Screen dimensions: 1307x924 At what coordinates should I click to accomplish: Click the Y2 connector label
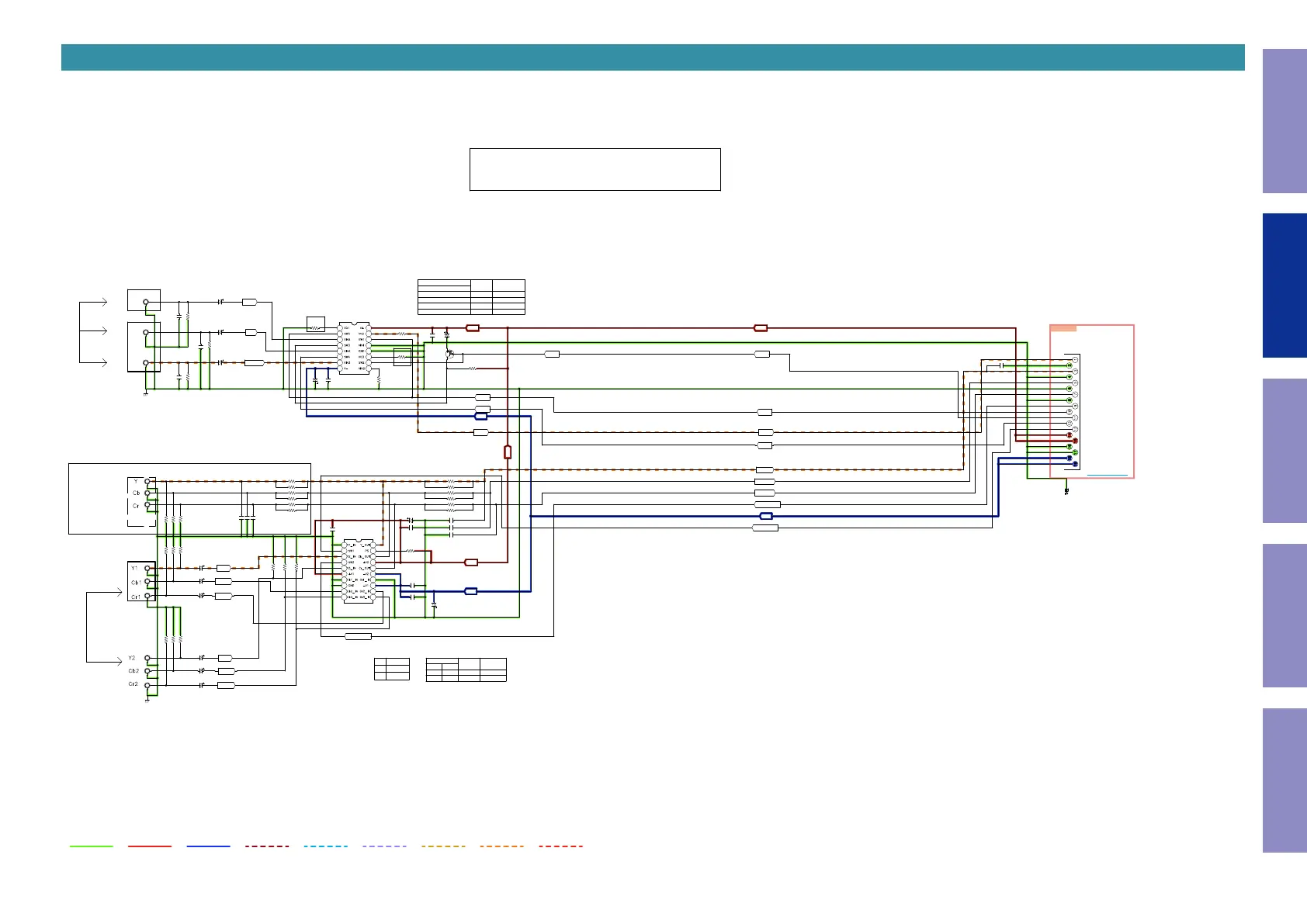coord(132,658)
